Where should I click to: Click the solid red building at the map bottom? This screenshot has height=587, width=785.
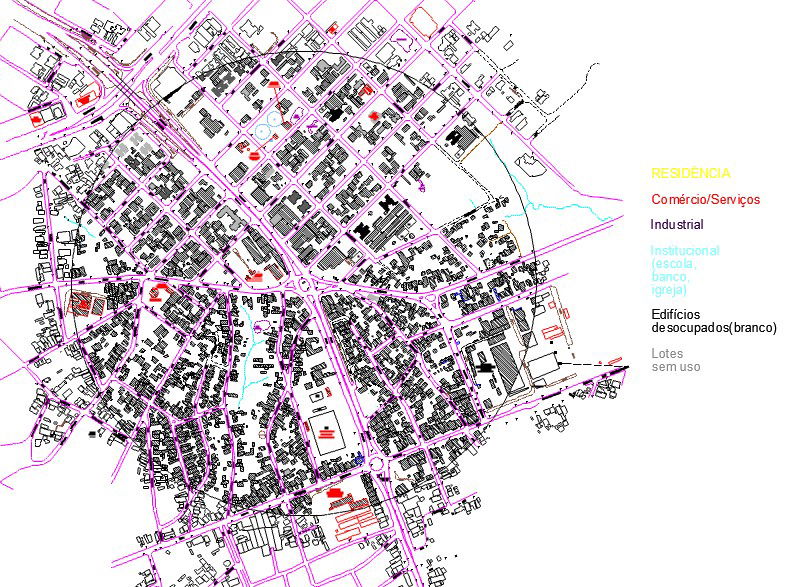[334, 493]
